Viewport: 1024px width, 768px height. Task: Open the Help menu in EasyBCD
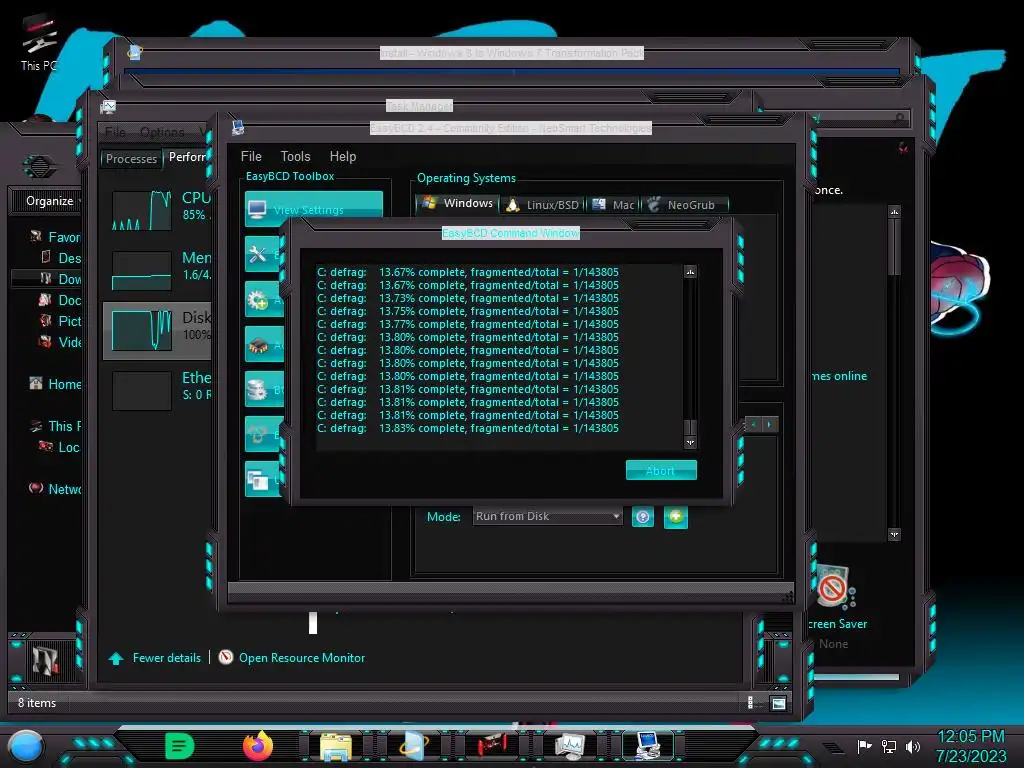click(x=343, y=157)
